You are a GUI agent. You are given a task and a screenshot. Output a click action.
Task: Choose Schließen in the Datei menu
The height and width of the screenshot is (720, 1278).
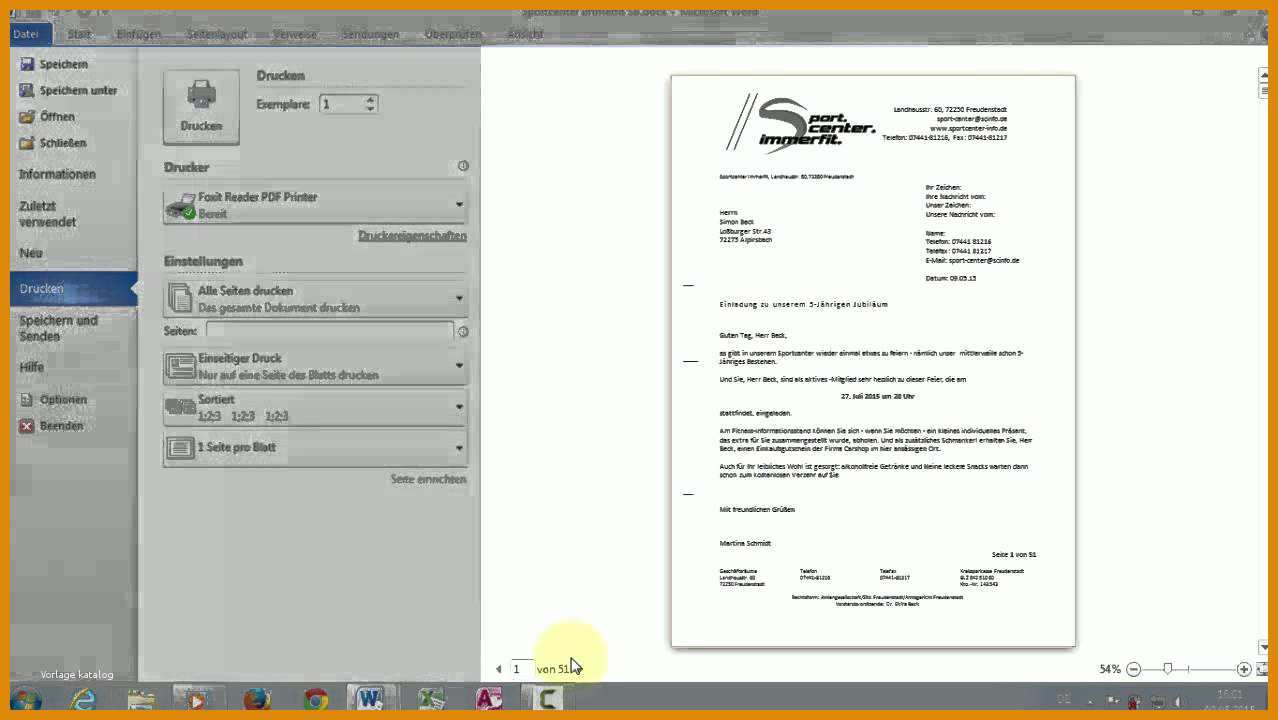point(53,142)
